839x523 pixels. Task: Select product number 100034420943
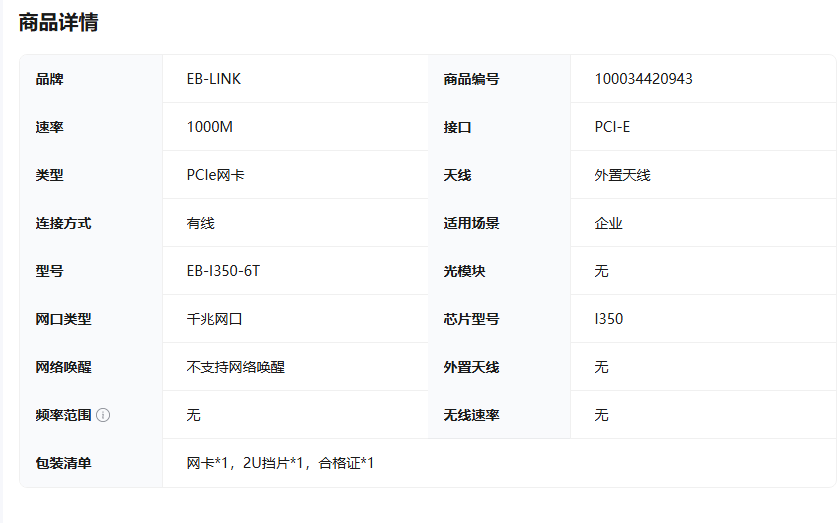(643, 79)
